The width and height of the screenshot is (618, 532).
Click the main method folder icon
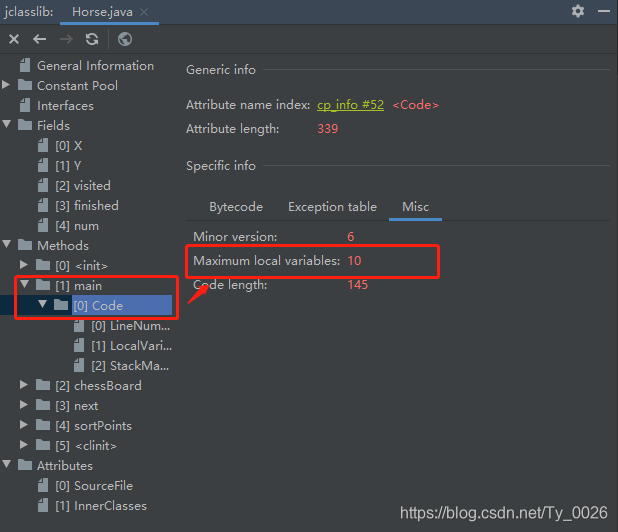43,285
